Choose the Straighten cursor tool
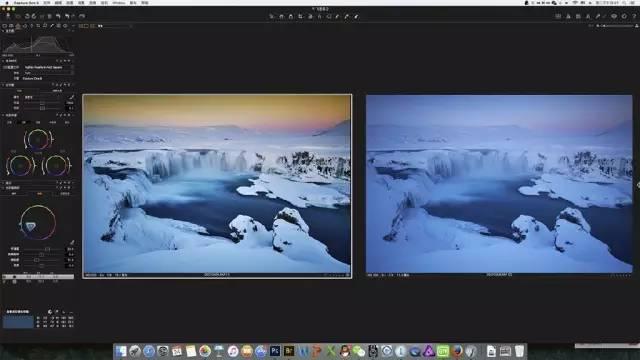640x360 pixels. click(310, 16)
